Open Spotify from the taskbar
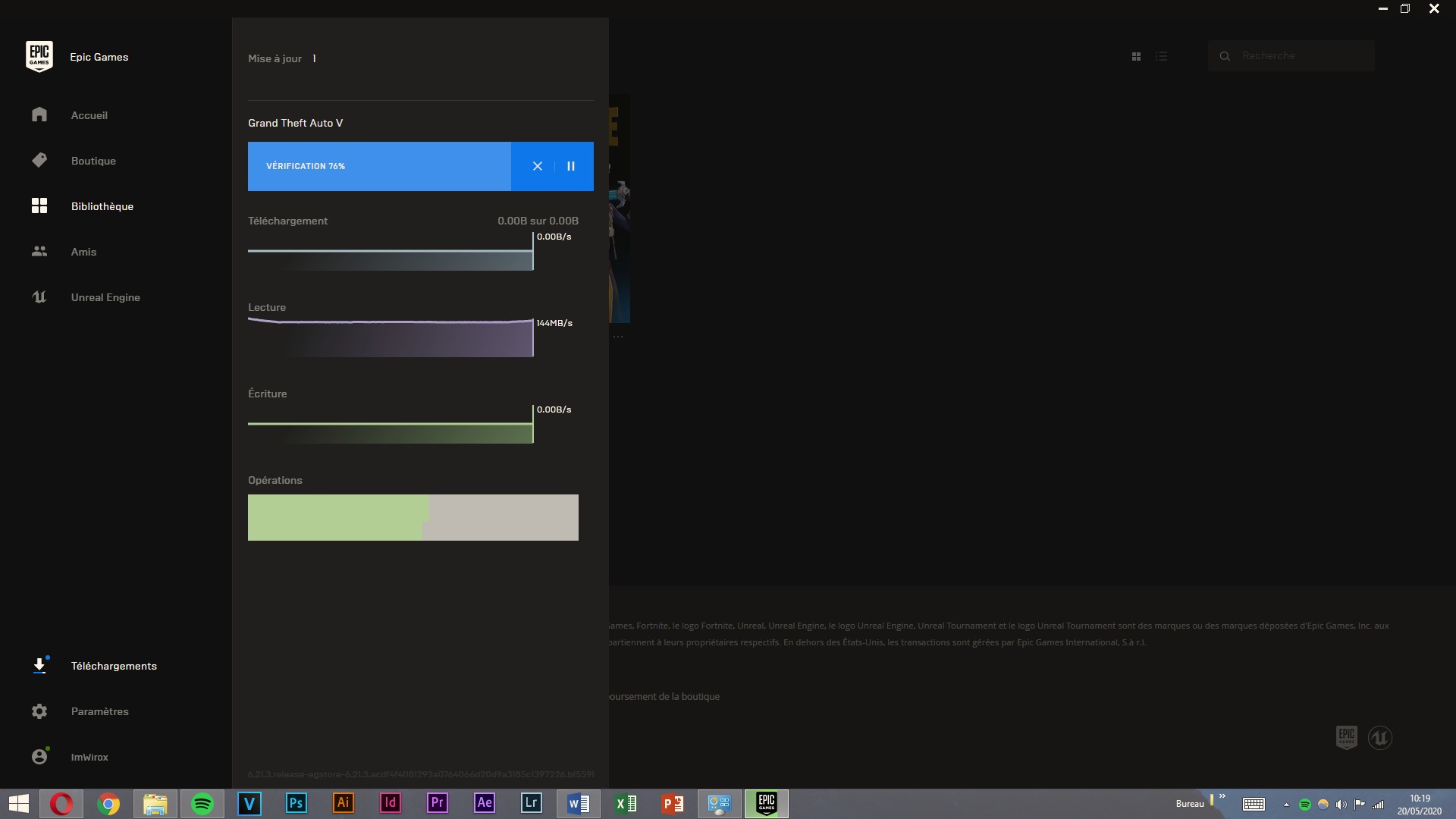 click(x=202, y=804)
